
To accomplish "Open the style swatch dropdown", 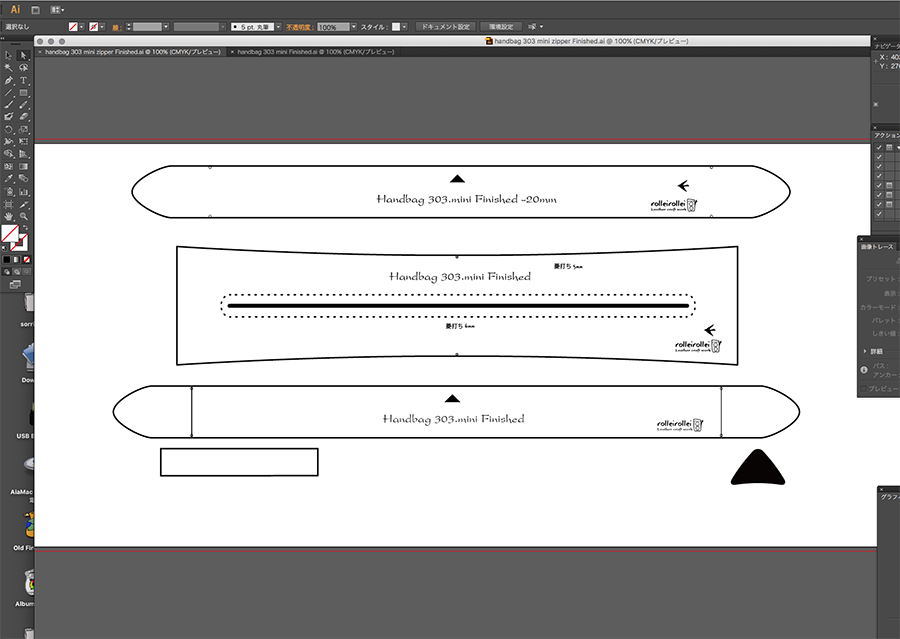I will 406,26.
